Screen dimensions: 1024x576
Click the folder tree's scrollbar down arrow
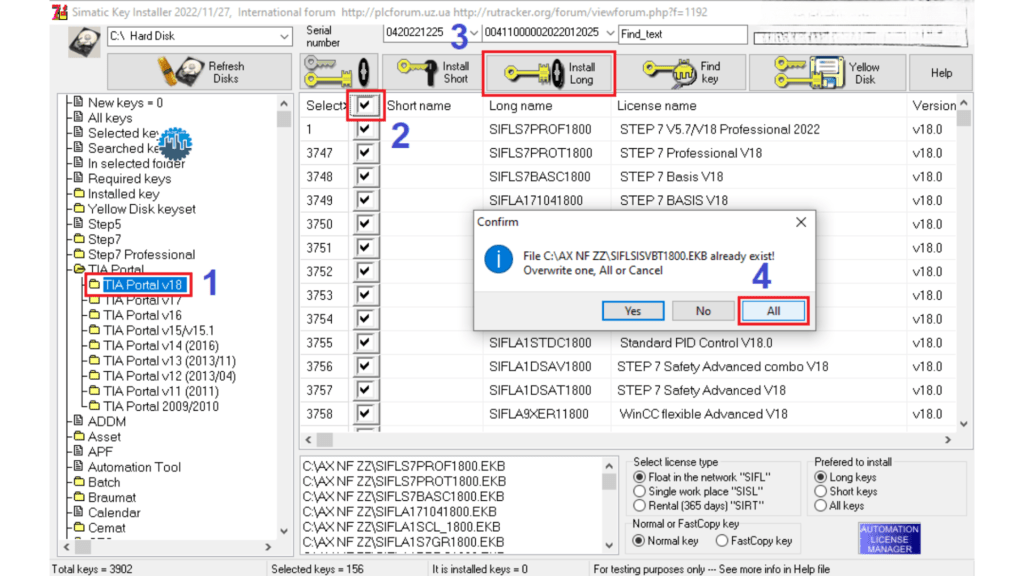(x=284, y=531)
